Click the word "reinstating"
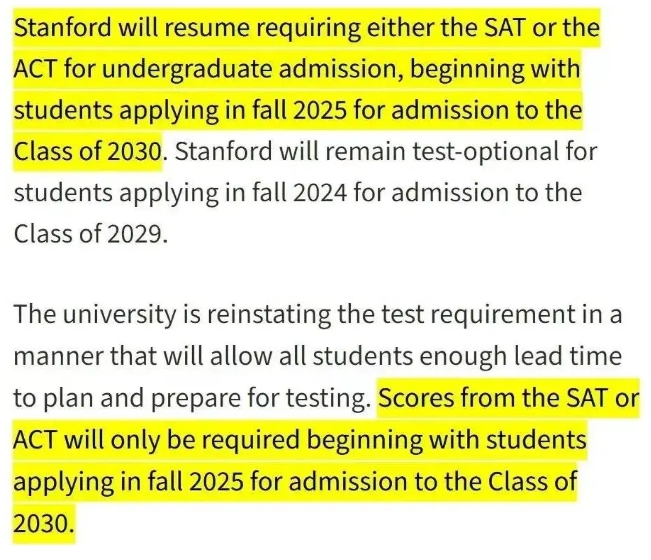This screenshot has height=560, width=651. point(269,314)
